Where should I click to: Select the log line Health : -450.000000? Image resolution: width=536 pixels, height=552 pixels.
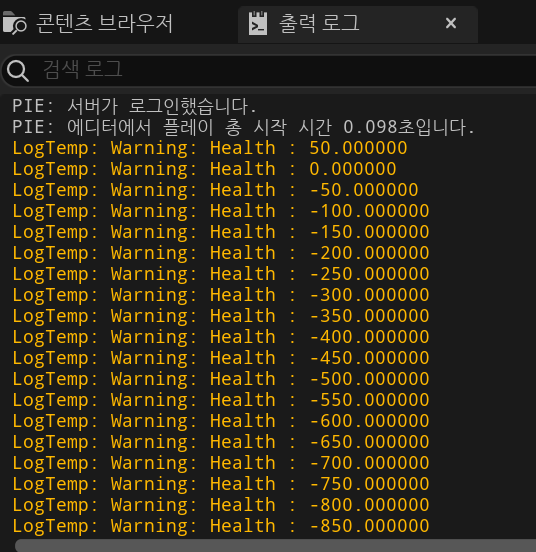click(221, 358)
